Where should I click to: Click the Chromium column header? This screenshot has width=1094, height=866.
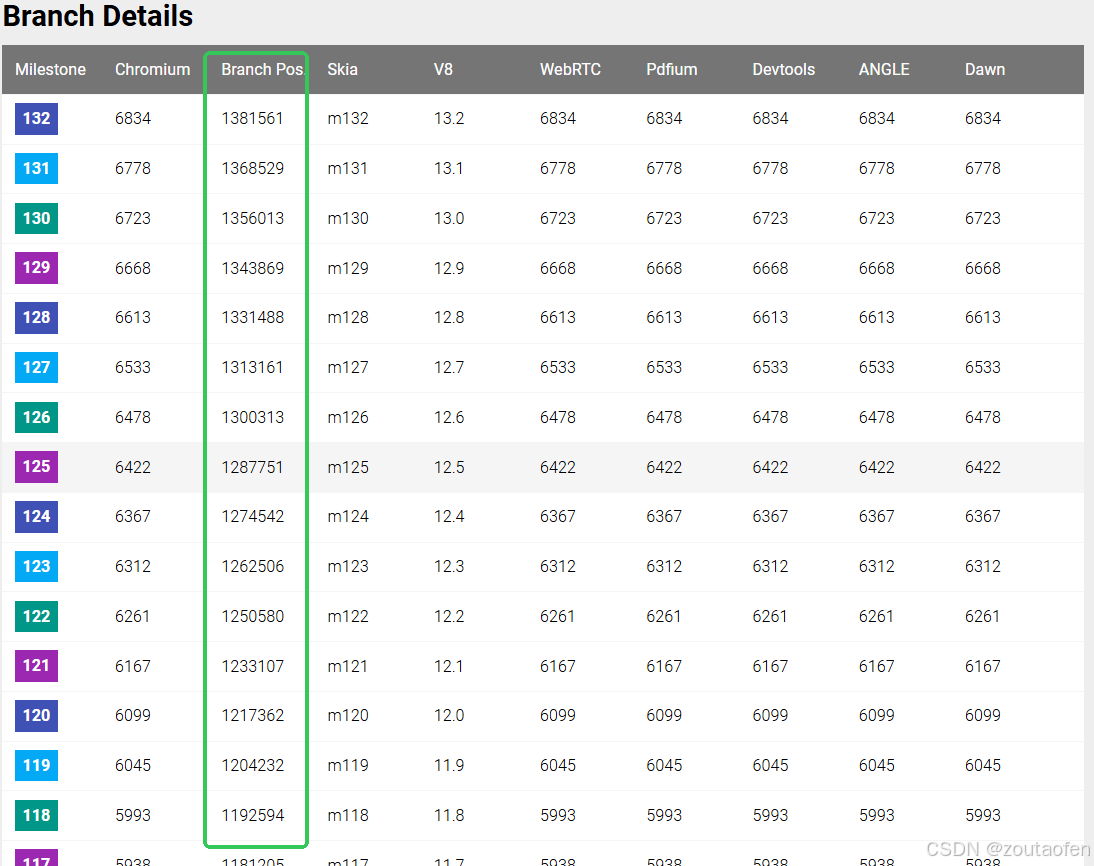coord(152,70)
